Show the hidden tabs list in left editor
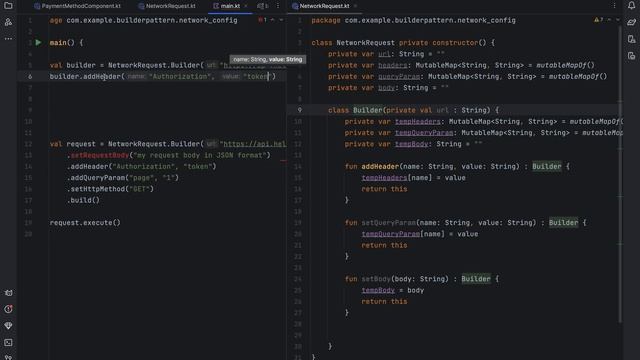 coord(263,6)
